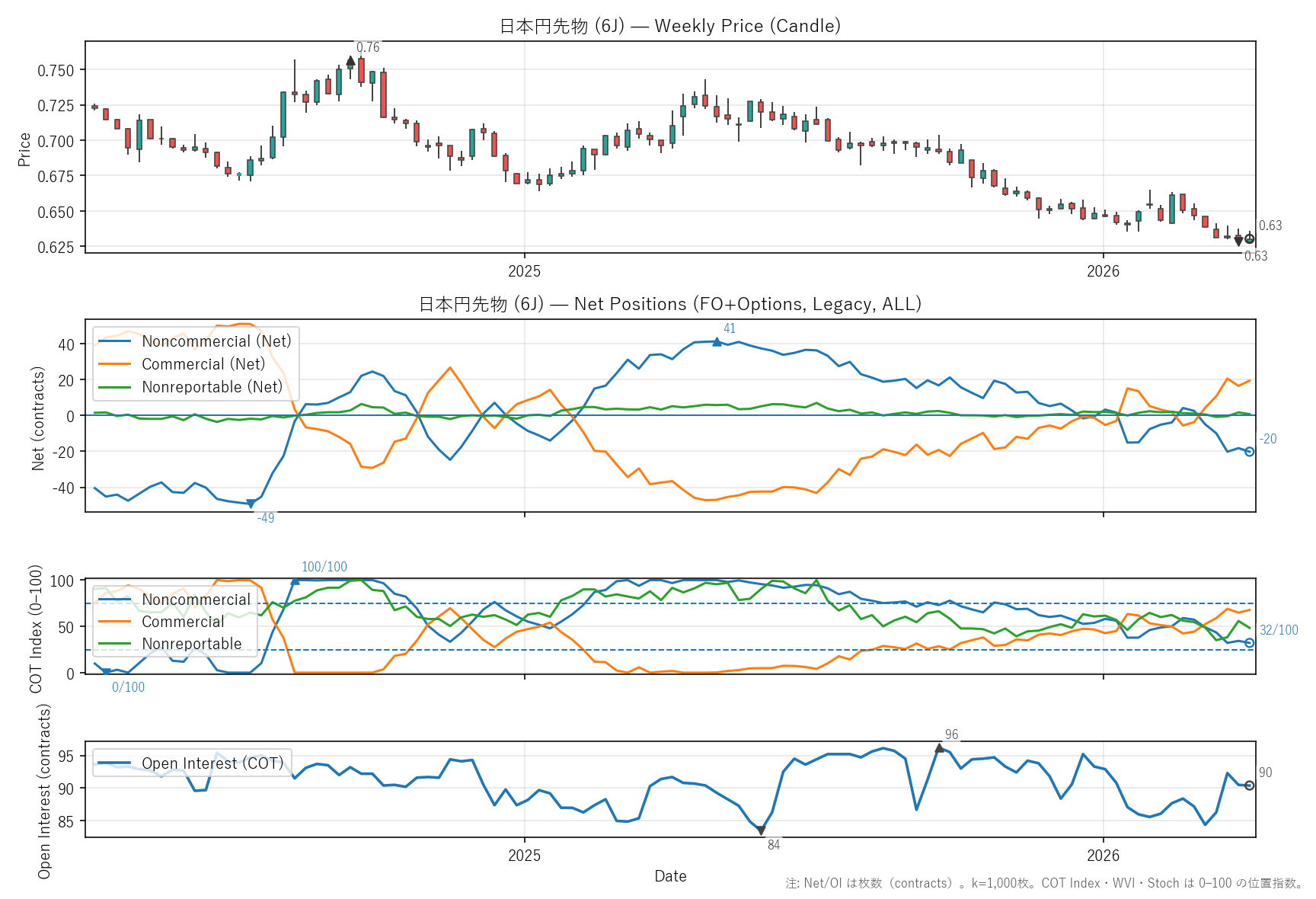Click the latest COT Index circle at 32/100
The width and height of the screenshot is (1316, 899).
(1249, 643)
